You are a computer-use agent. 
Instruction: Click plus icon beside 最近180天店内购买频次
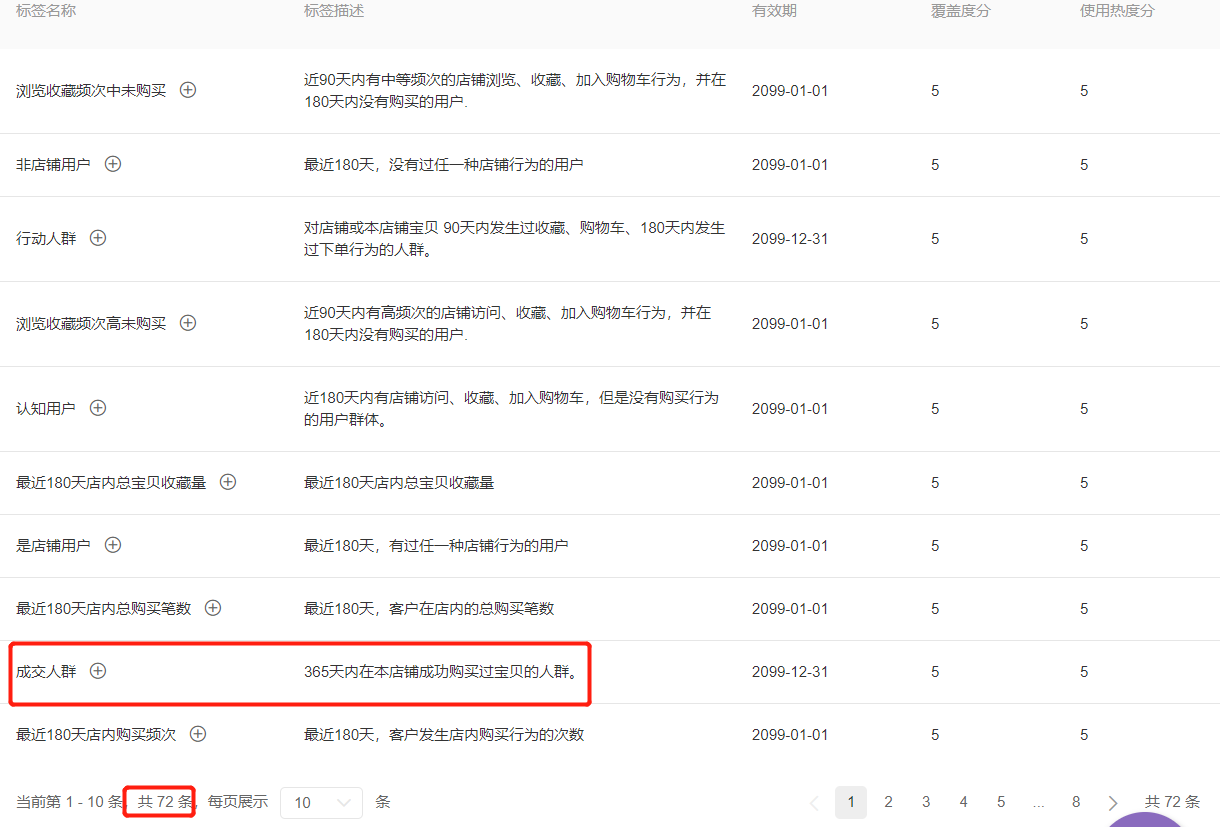pyautogui.click(x=198, y=734)
